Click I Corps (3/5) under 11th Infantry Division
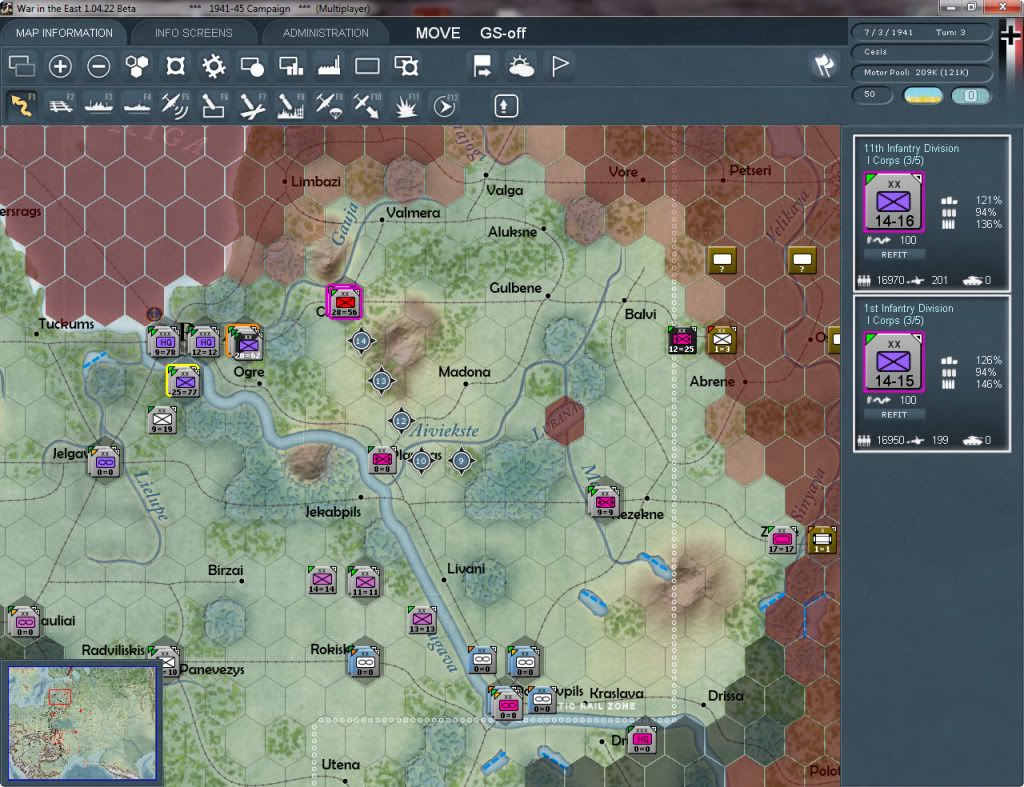Screen dimensions: 1024x787 [894, 161]
